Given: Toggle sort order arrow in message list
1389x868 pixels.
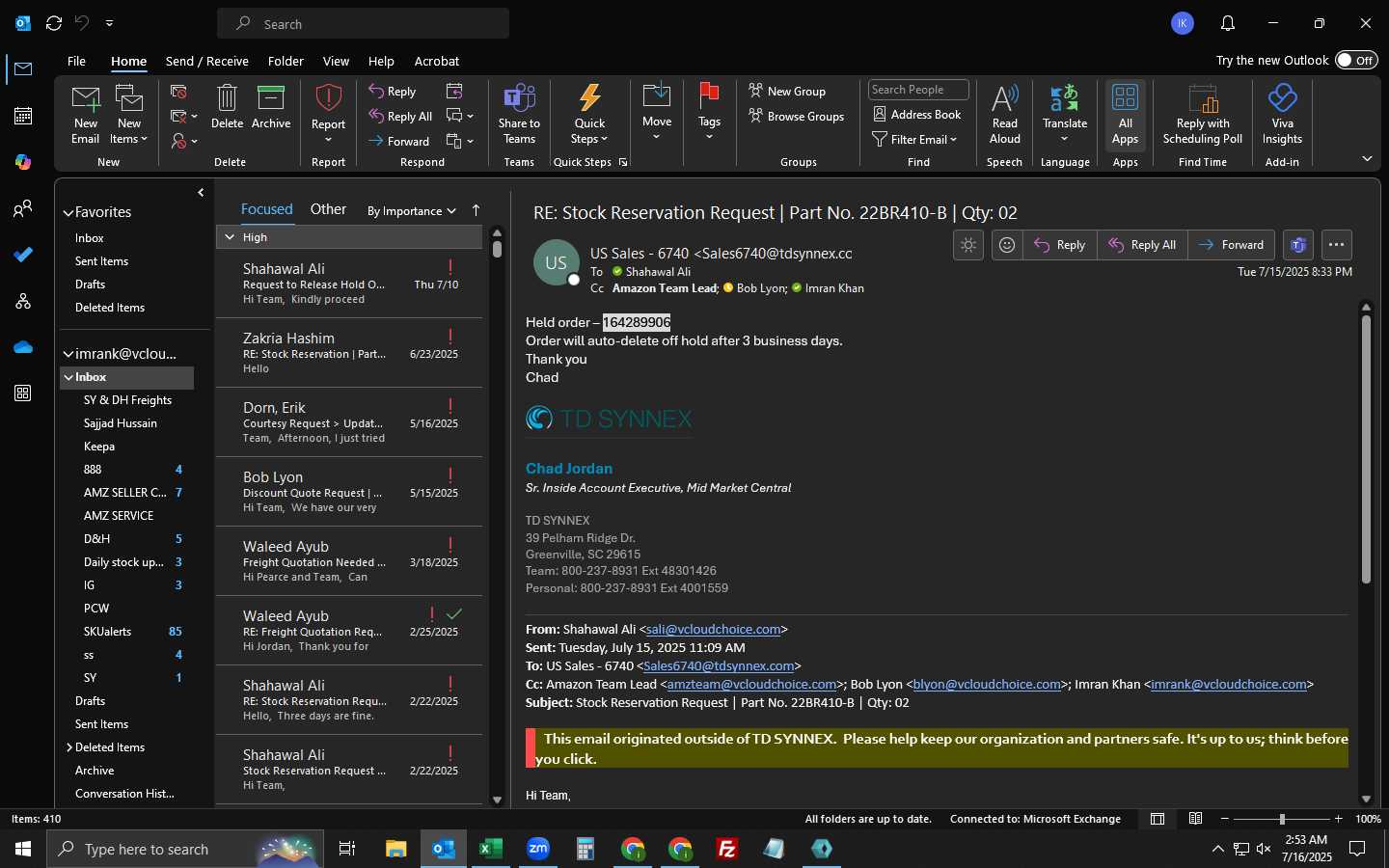Looking at the screenshot, I should (x=476, y=210).
